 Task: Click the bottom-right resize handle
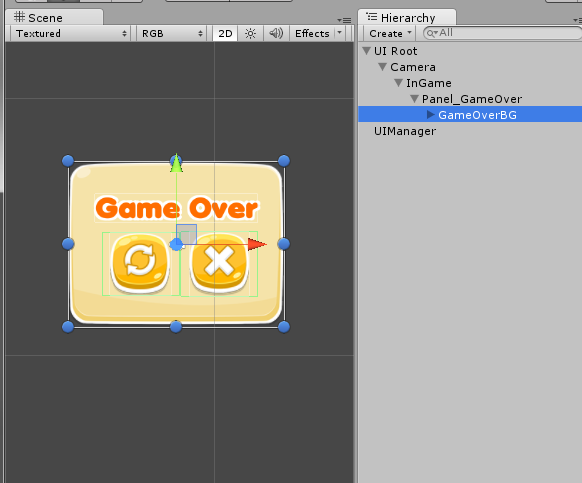click(x=284, y=327)
